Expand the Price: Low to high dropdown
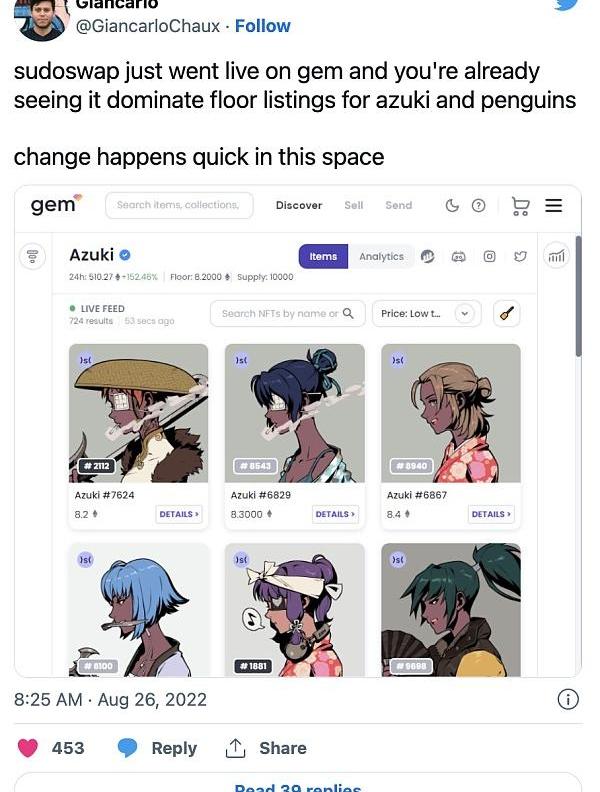This screenshot has height=792, width=600. [426, 314]
